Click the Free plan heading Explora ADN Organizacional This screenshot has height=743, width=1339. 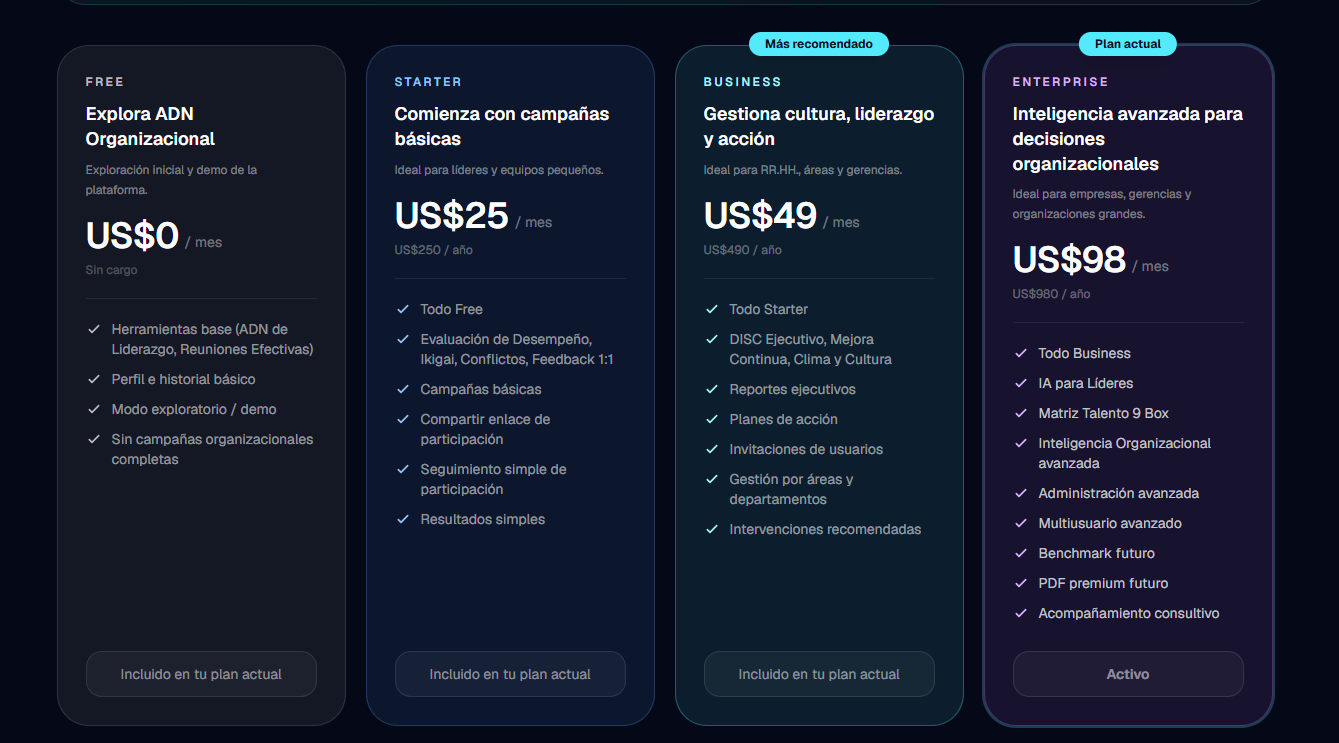coord(150,126)
